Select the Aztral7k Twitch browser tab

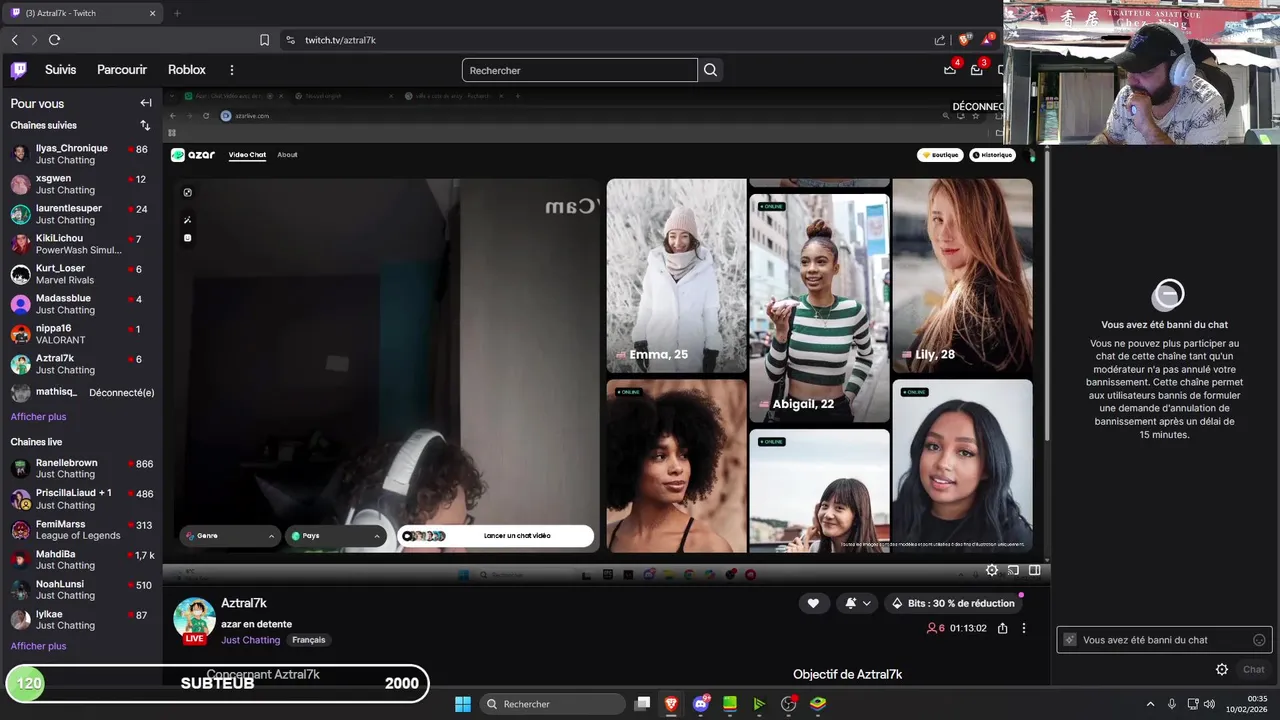(x=82, y=13)
